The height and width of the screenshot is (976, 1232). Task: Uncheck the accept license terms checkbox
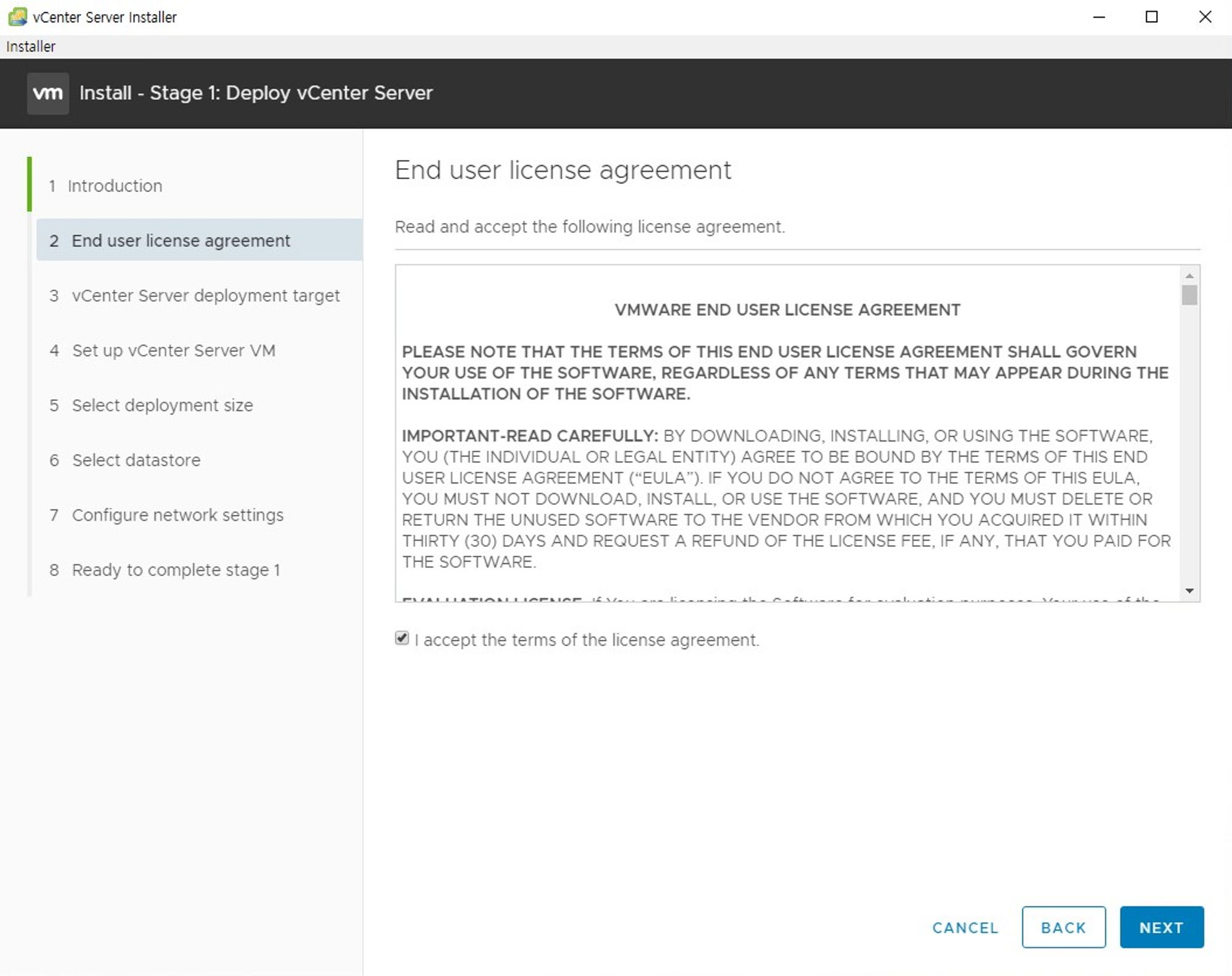tap(402, 638)
